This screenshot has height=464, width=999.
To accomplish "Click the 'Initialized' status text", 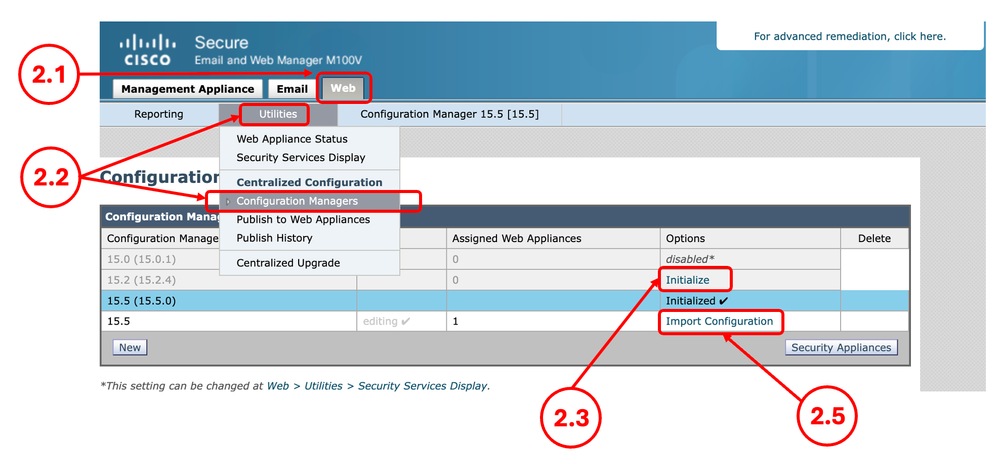I will click(698, 301).
